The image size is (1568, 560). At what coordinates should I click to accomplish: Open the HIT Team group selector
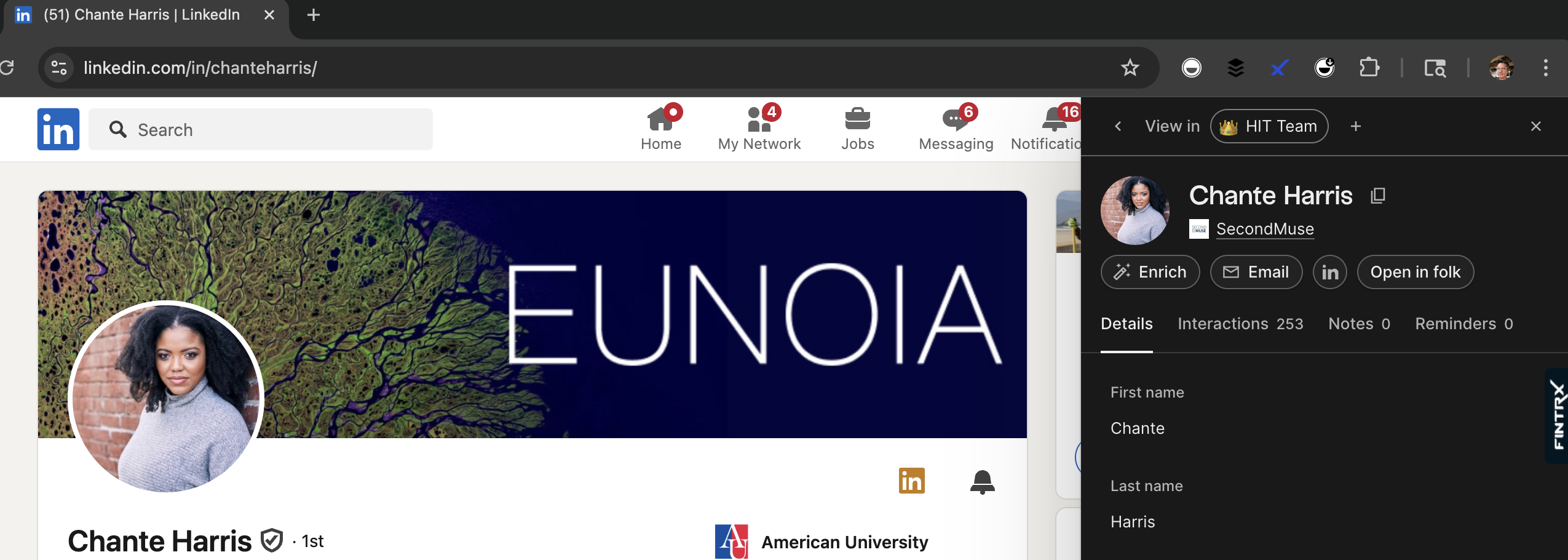[1269, 126]
